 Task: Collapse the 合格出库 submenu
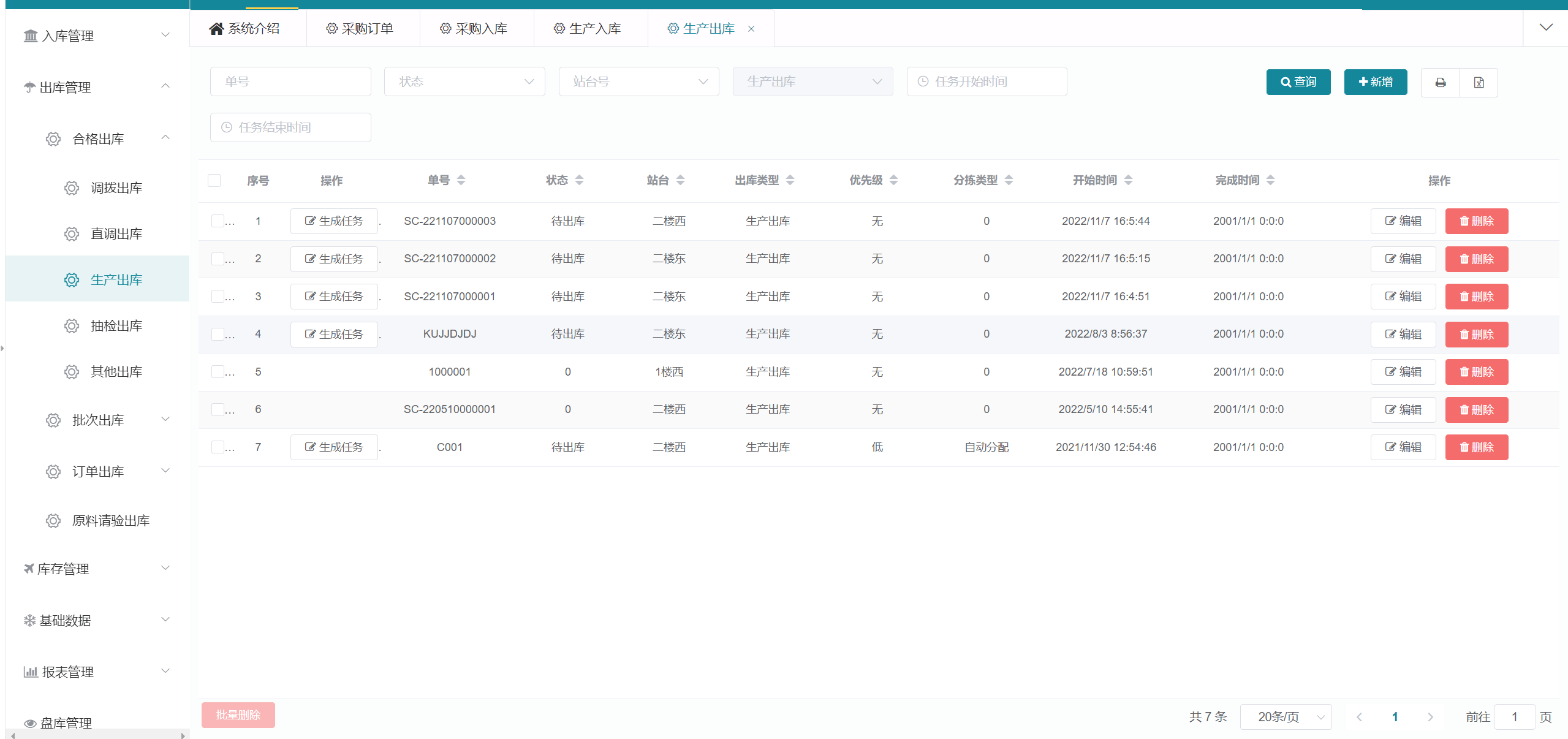pos(97,139)
